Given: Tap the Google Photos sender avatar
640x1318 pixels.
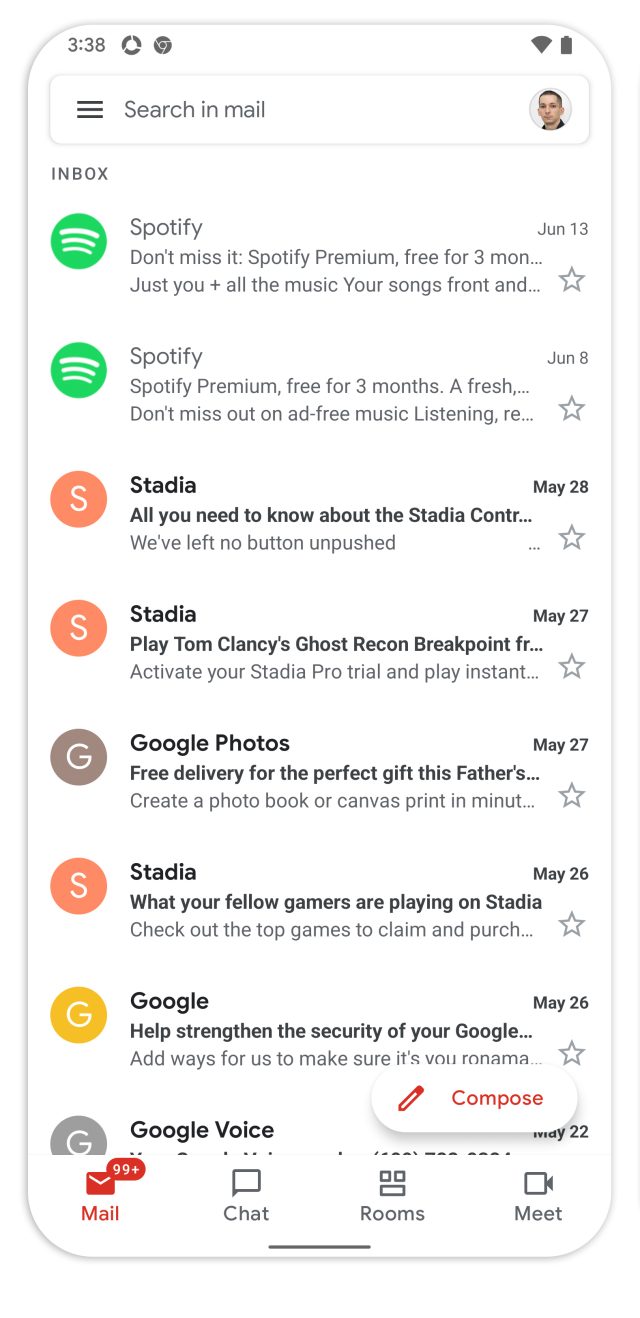Looking at the screenshot, I should [x=78, y=757].
